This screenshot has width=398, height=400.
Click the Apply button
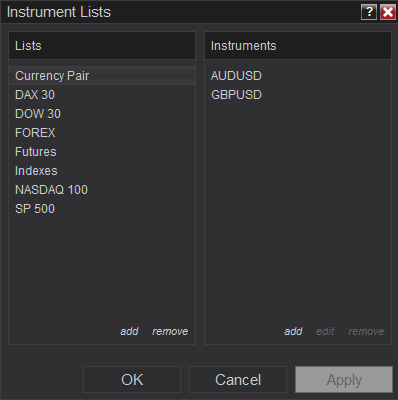pos(344,380)
